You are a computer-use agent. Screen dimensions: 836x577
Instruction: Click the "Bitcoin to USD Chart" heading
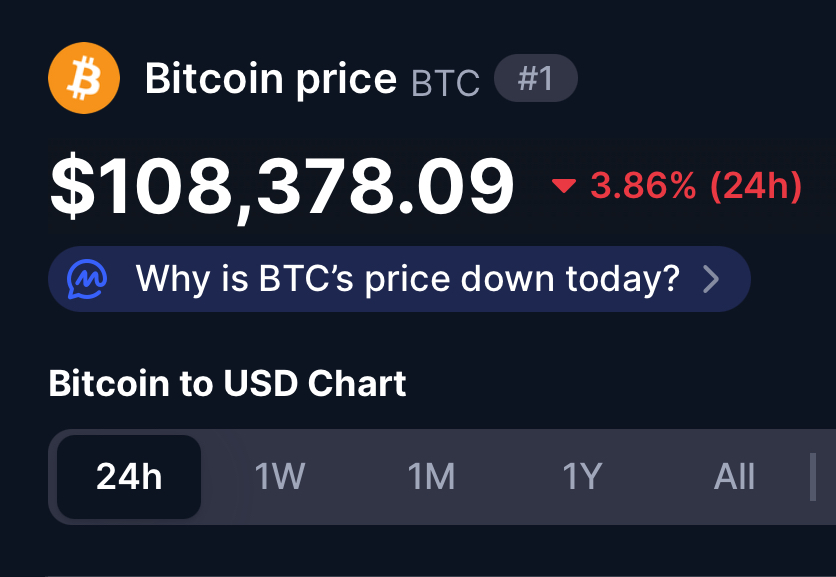point(227,383)
